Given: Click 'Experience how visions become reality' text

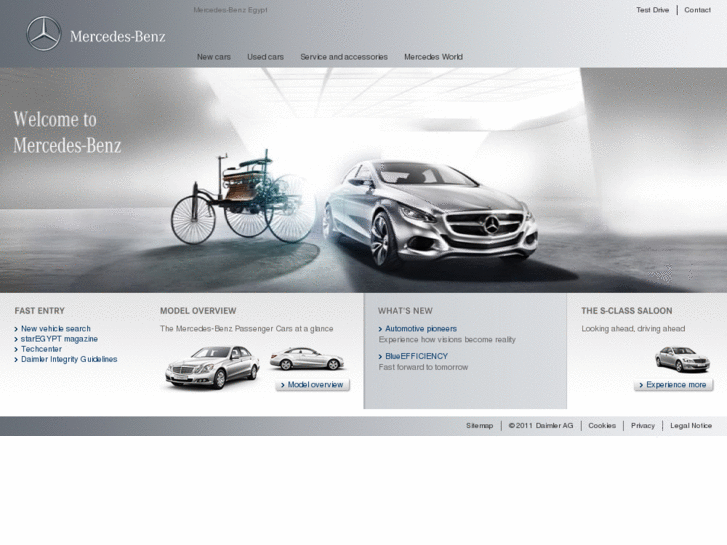Looking at the screenshot, I should [x=447, y=340].
